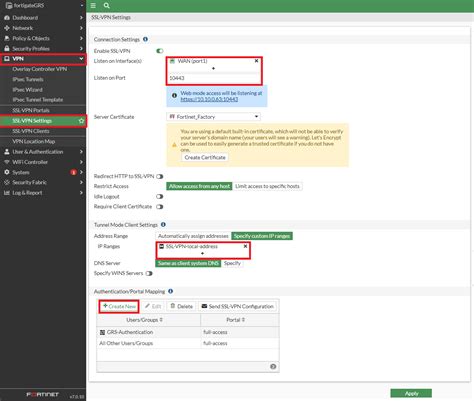Image resolution: width=474 pixels, height=401 pixels.
Task: Expand the Dashboard menu chevron
Action: 81,18
